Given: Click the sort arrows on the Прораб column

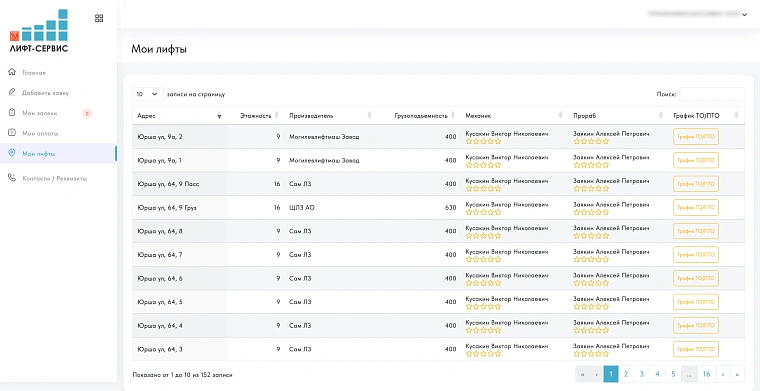Looking at the screenshot, I should (661, 115).
